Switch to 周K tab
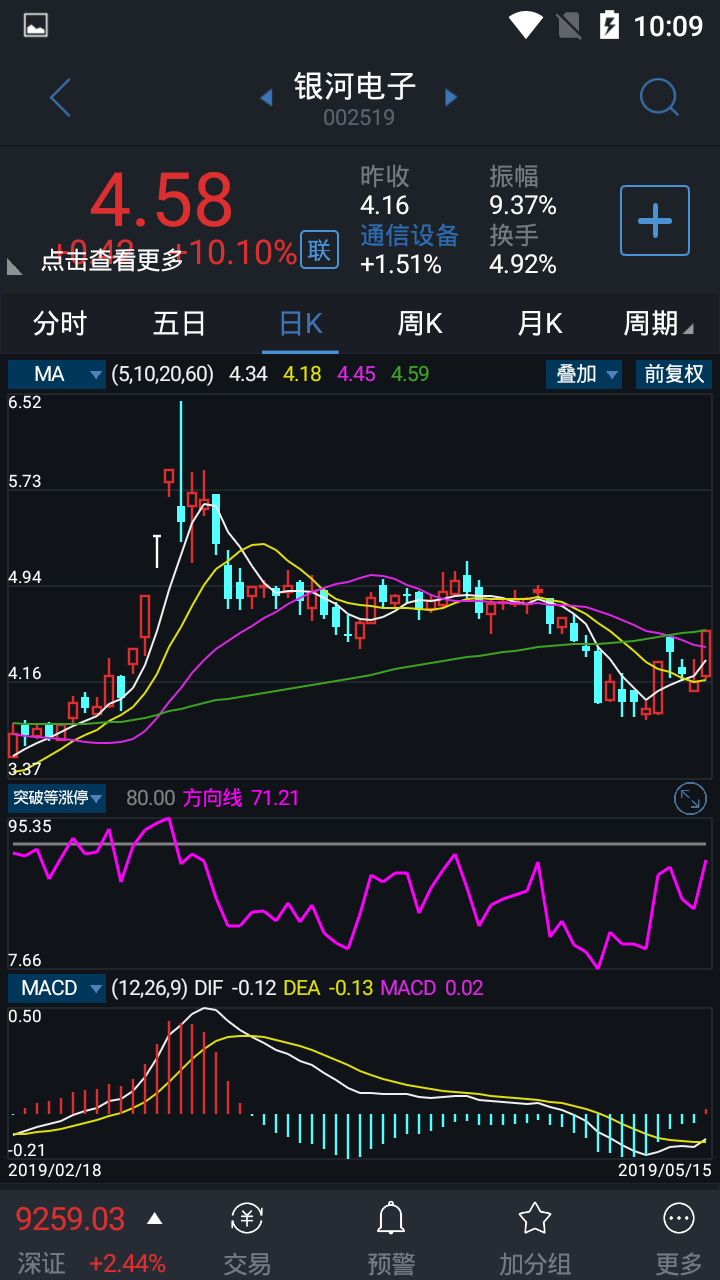This screenshot has height=1280, width=720. (420, 324)
